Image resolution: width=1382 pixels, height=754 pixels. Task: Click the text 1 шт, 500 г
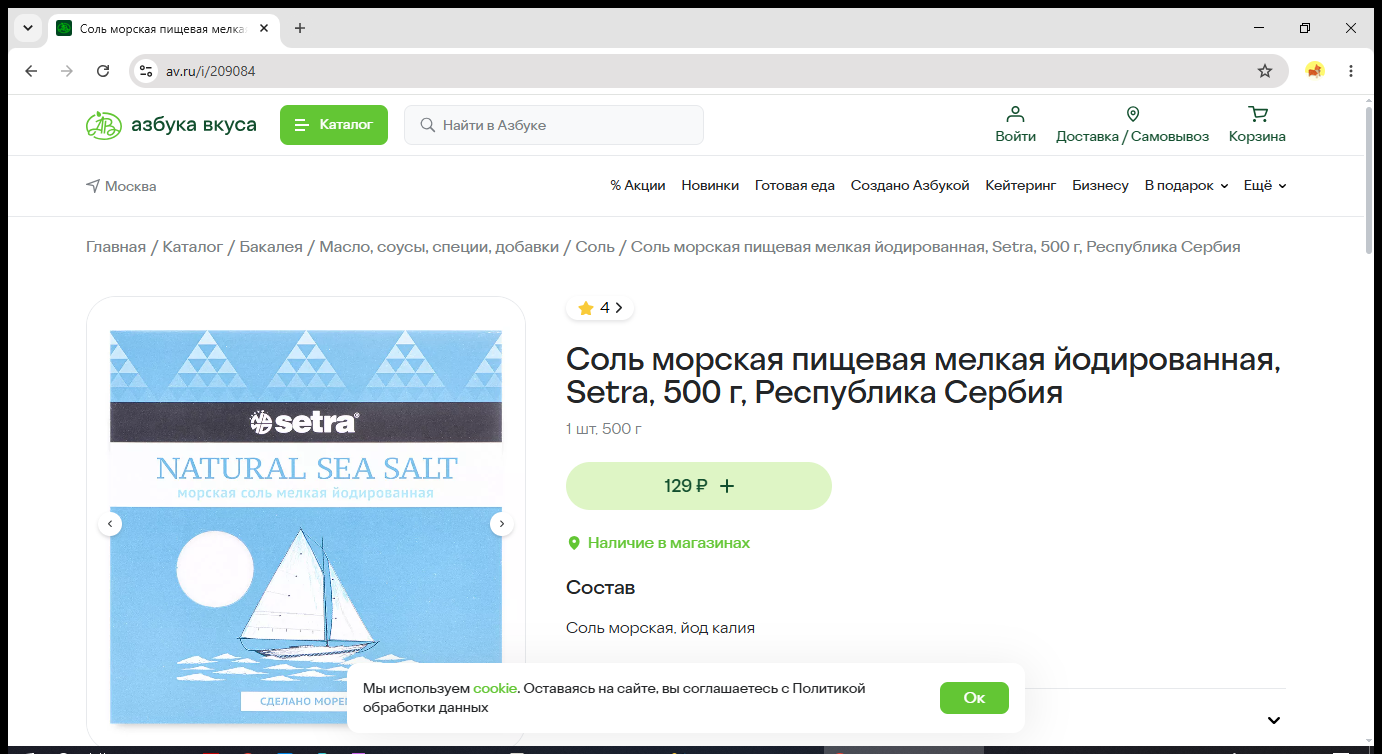604,429
